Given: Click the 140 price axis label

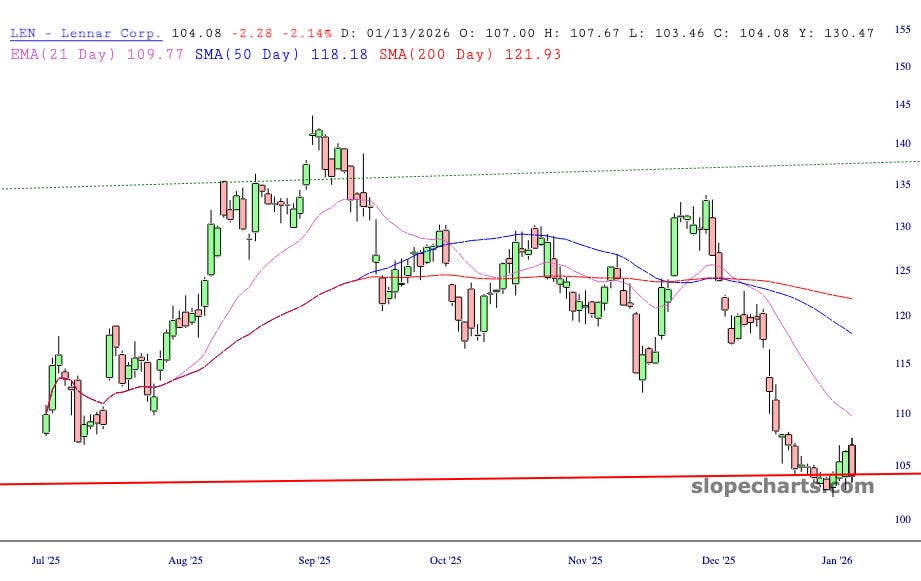Looking at the screenshot, I should tap(902, 143).
